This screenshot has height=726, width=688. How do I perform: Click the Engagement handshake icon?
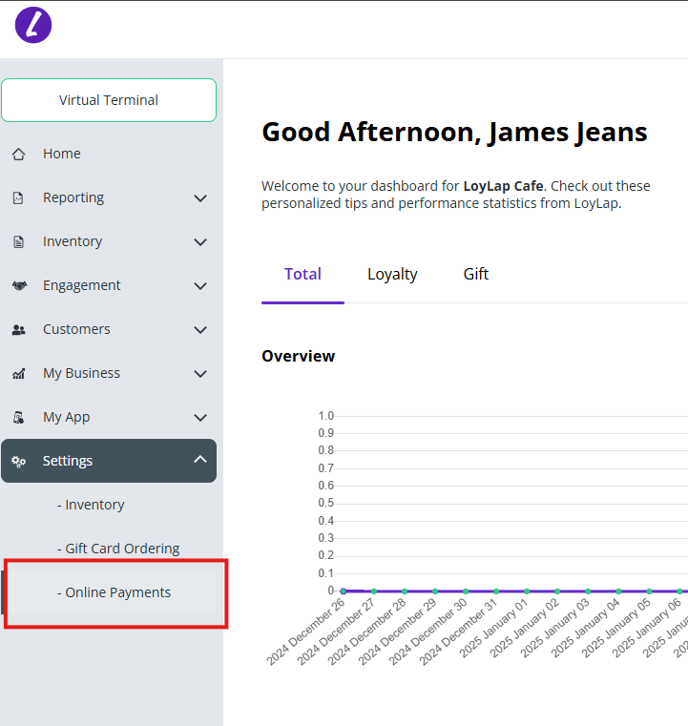pos(18,286)
